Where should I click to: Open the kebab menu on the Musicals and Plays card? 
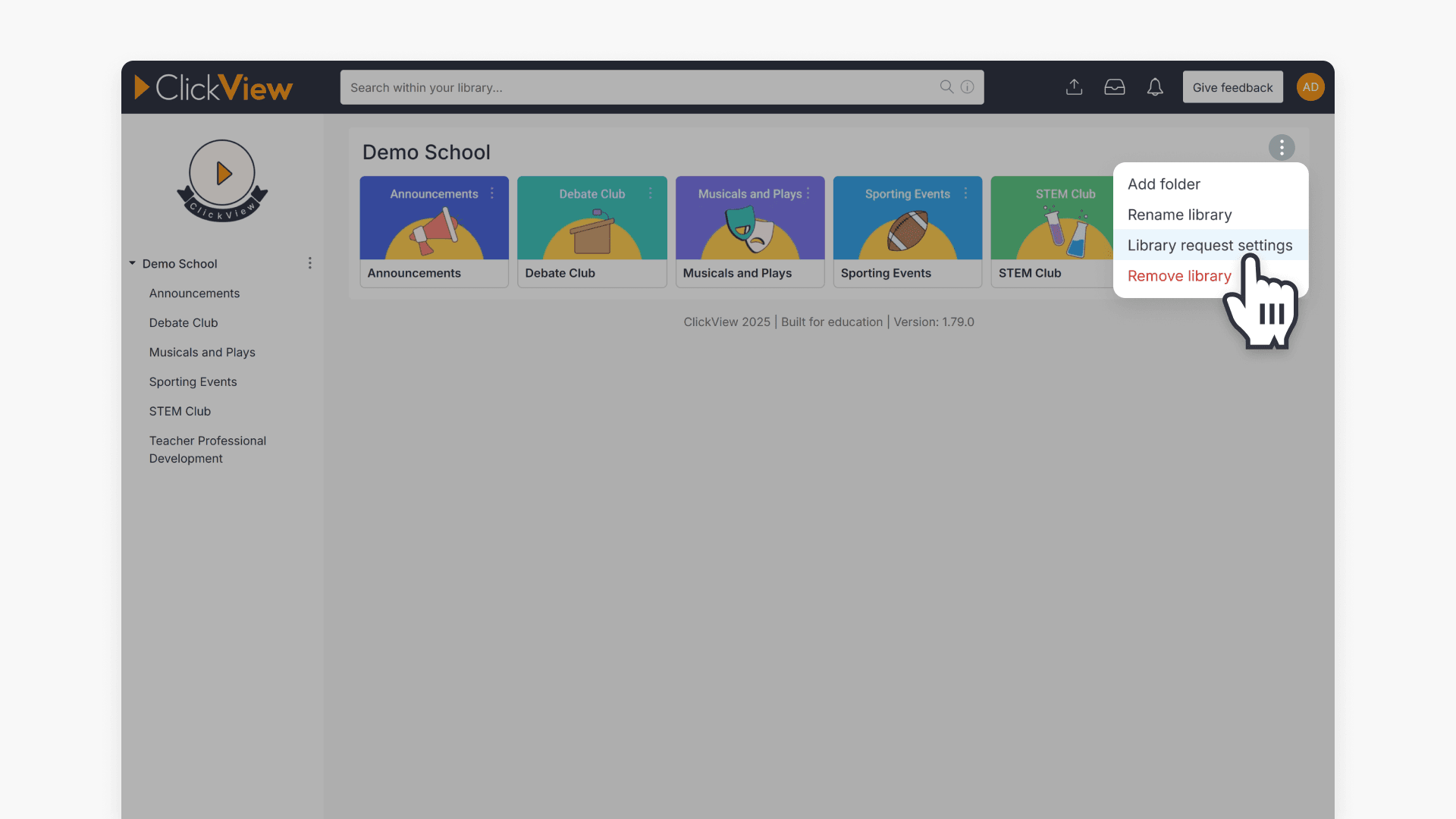tap(807, 193)
